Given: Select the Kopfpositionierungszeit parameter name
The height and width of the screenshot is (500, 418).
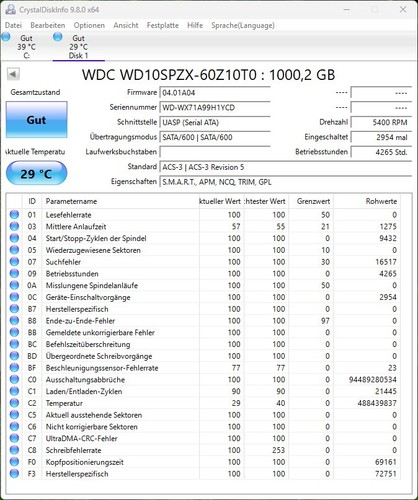Looking at the screenshot, I should coord(85,462).
